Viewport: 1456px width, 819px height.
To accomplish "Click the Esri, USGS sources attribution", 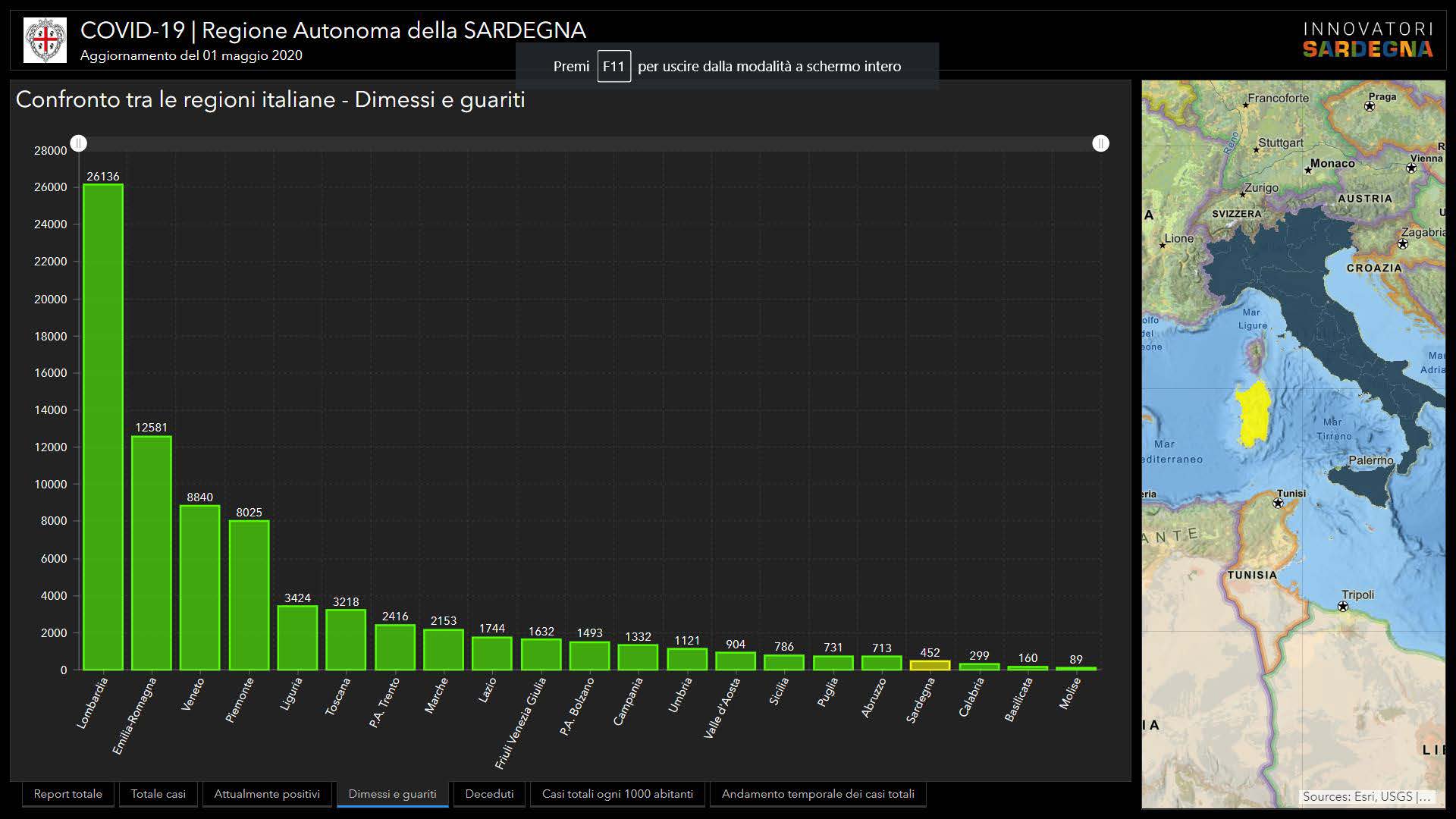I will coord(1366,796).
